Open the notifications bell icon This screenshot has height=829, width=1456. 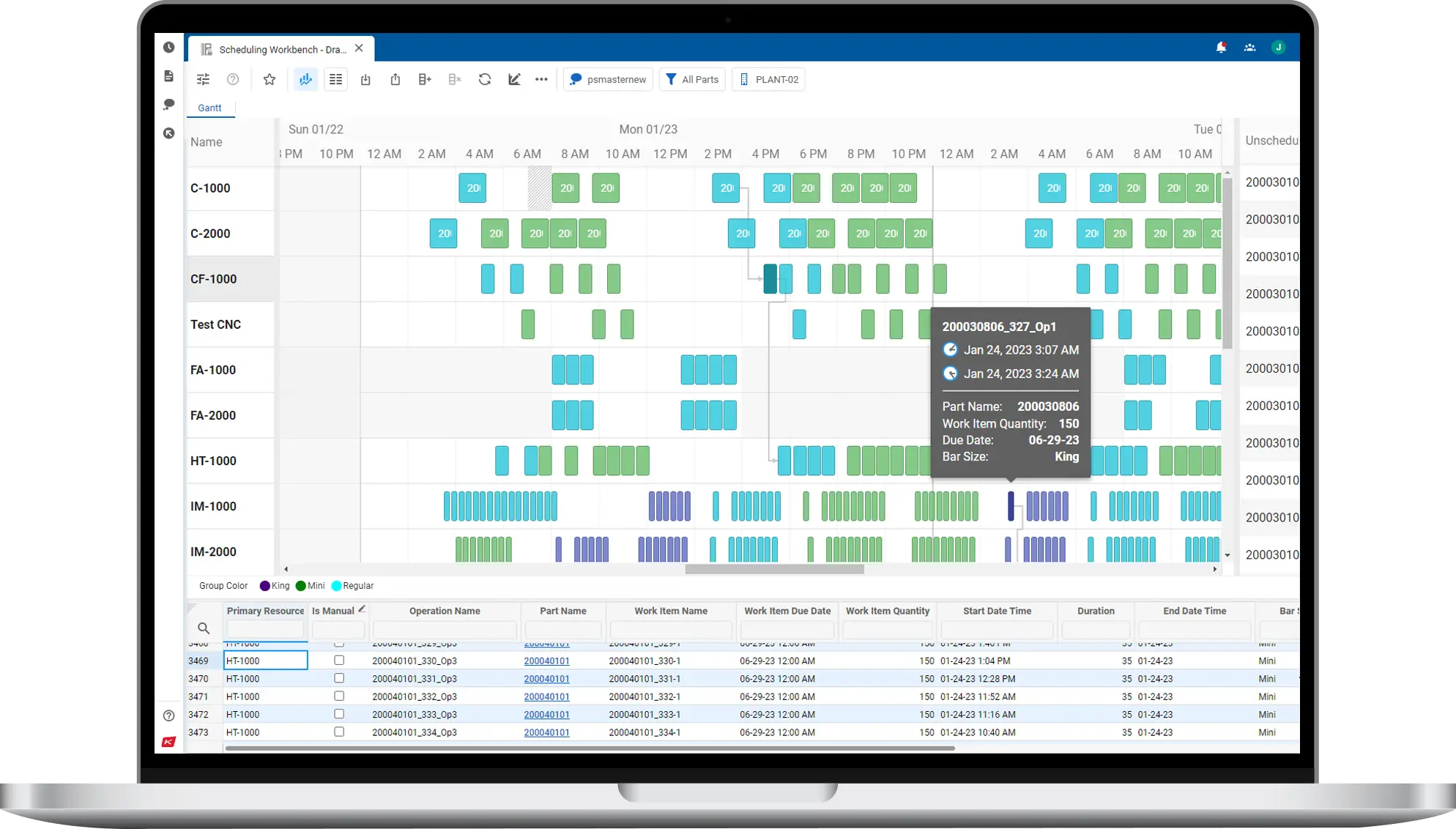(x=1221, y=48)
